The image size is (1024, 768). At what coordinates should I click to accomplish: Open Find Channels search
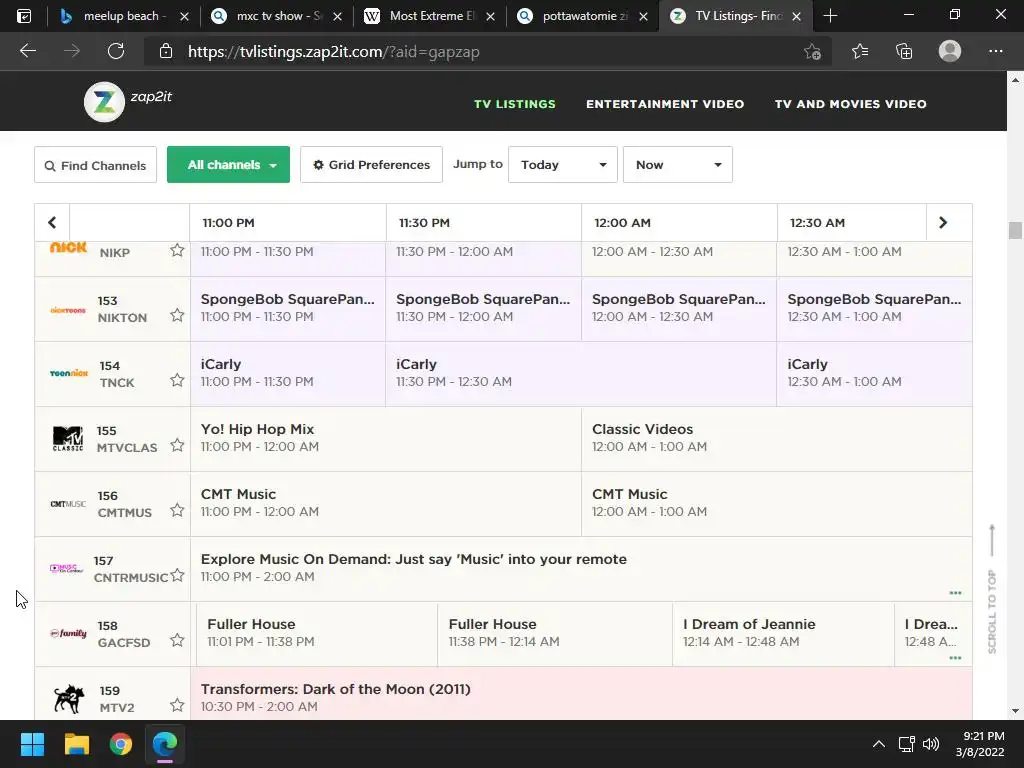tap(95, 165)
